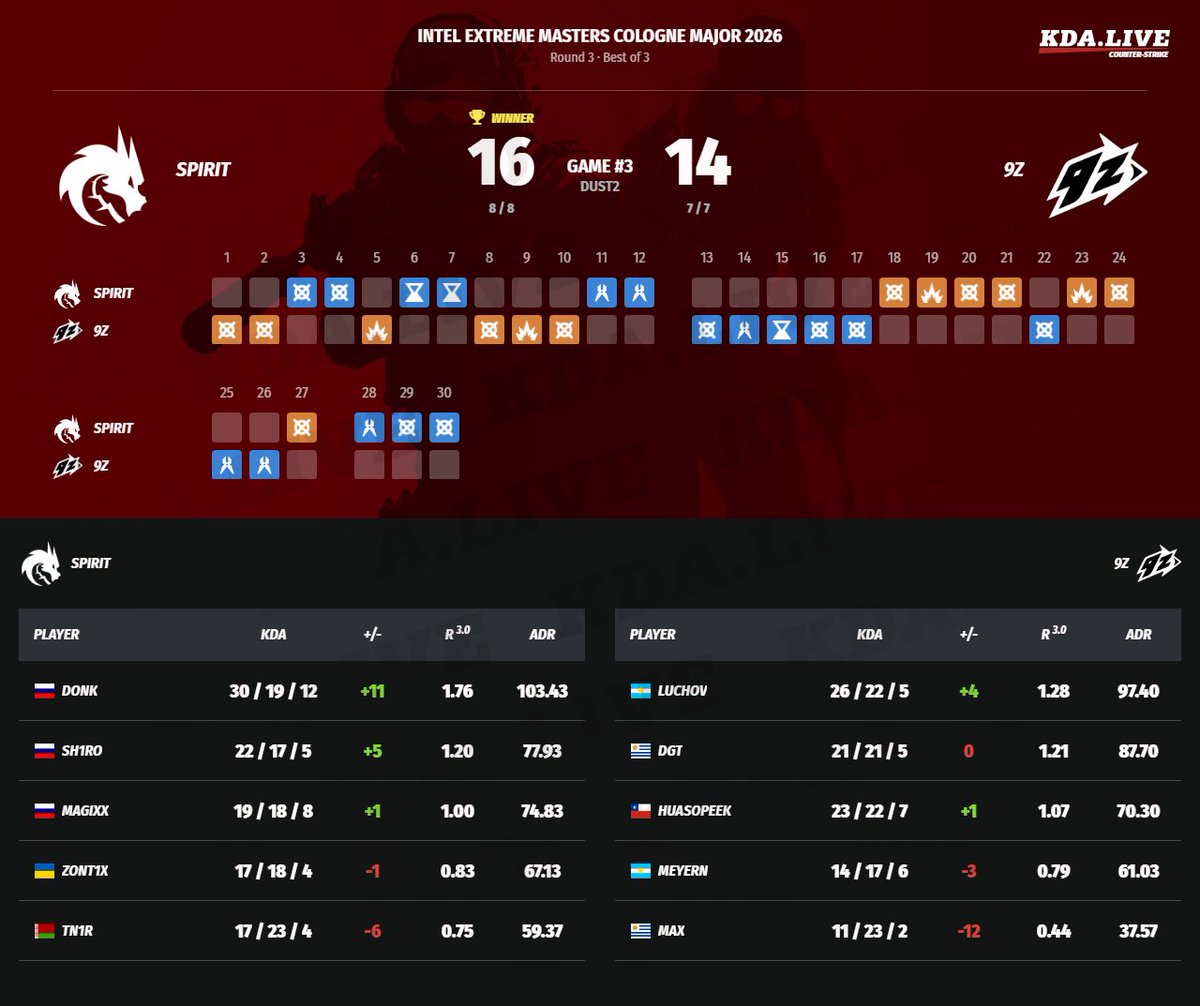Click the 'GAME #3' label
This screenshot has height=1006, width=1200.
600,165
